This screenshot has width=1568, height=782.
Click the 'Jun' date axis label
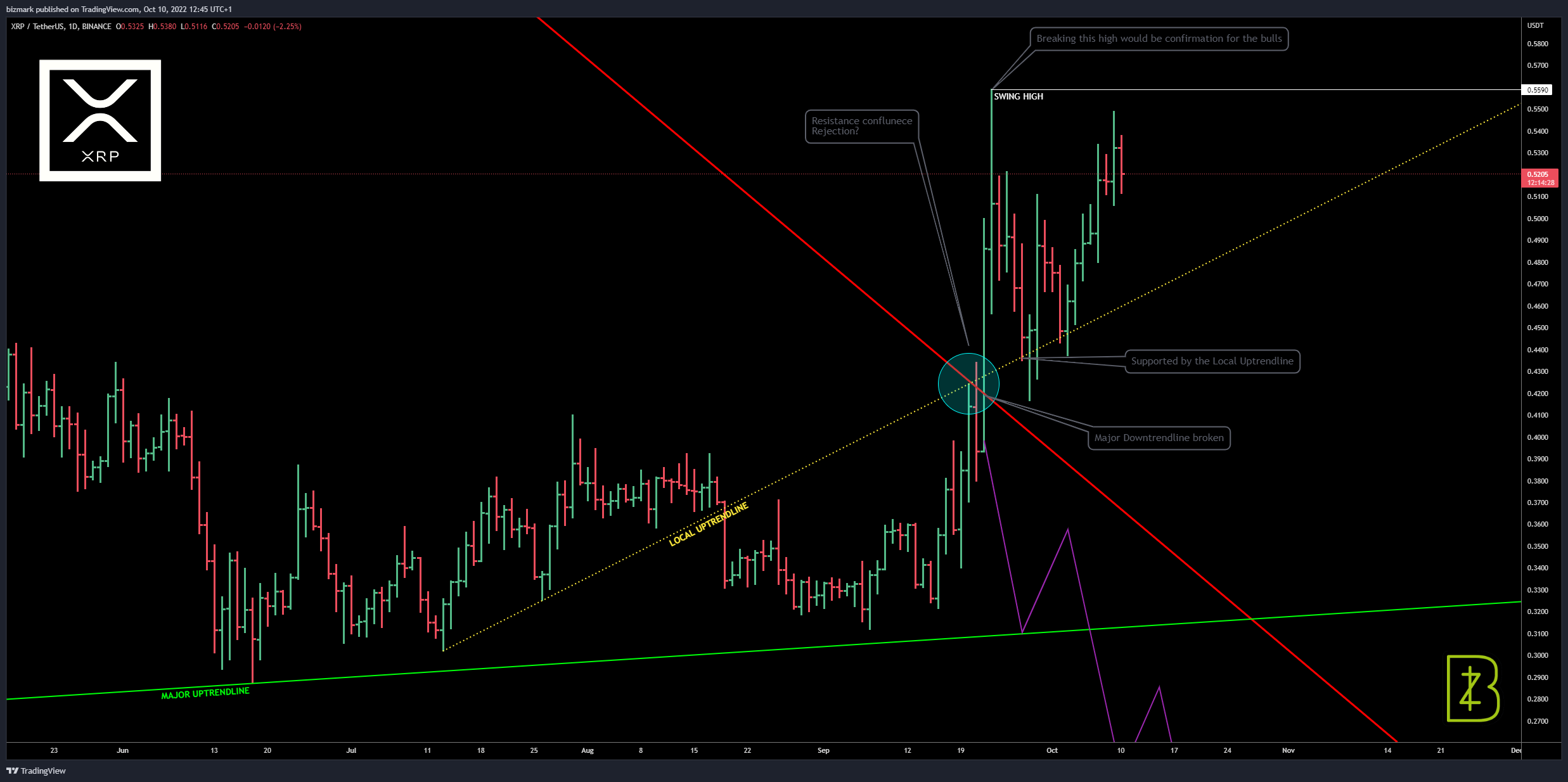click(123, 750)
